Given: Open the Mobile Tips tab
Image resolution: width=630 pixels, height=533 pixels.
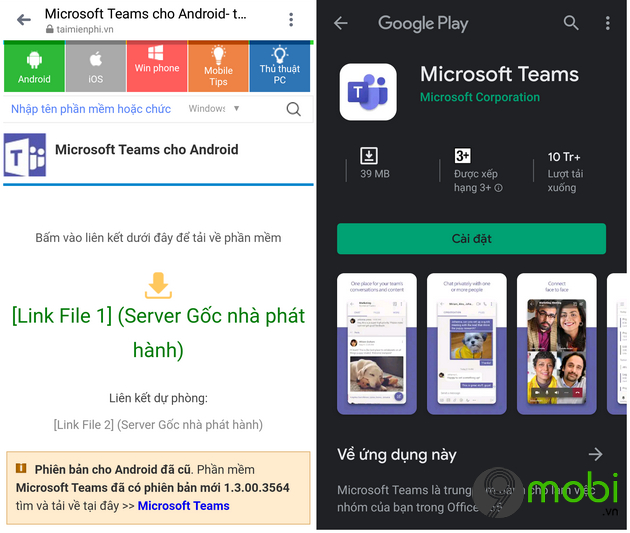Looking at the screenshot, I should click(218, 67).
